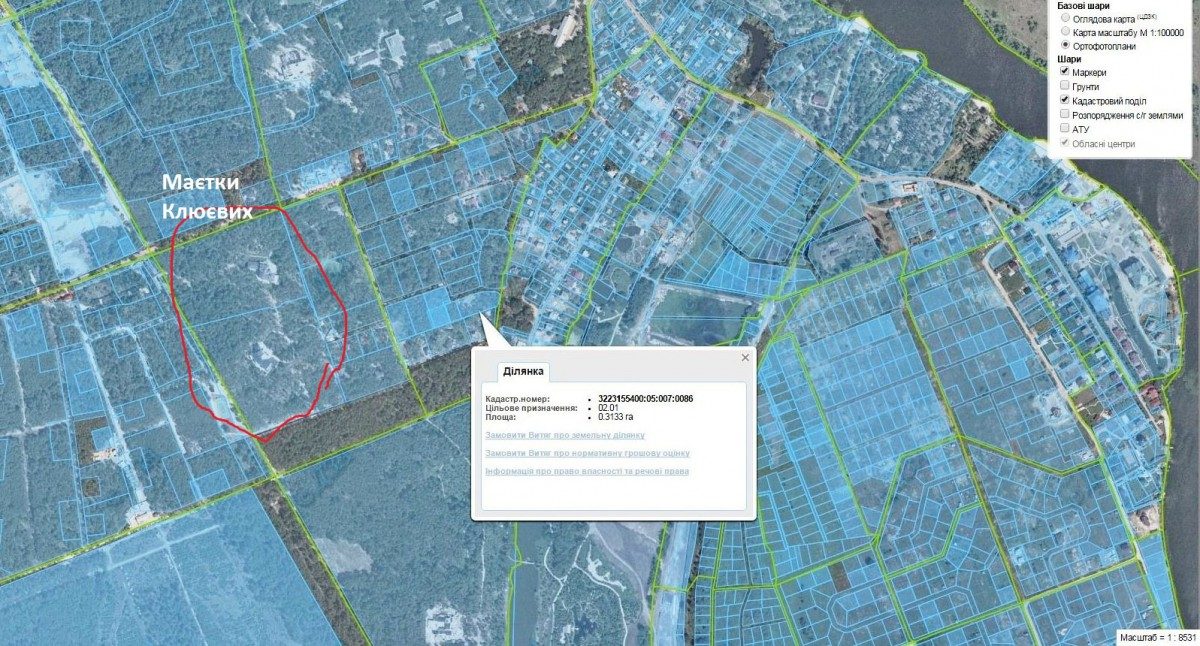The image size is (1200, 646).
Task: Select the Оглядова карта base layer
Action: pyautogui.click(x=1066, y=18)
